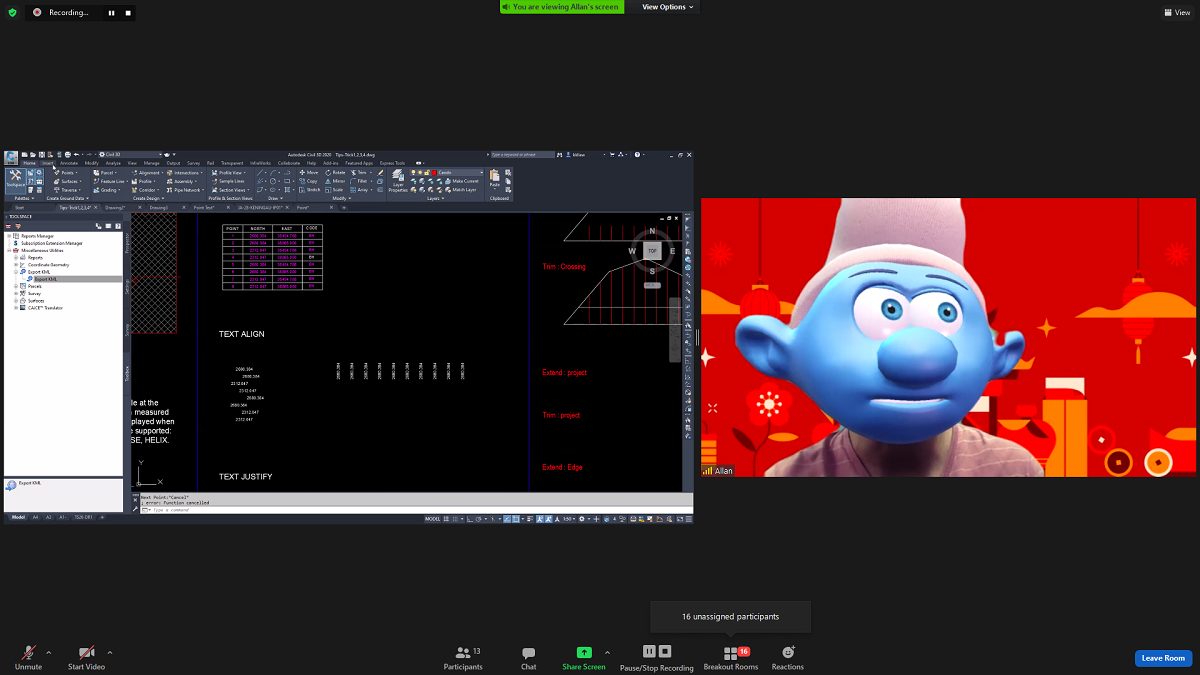Click the View button at top right
Image resolution: width=1200 pixels, height=675 pixels.
(x=1176, y=12)
